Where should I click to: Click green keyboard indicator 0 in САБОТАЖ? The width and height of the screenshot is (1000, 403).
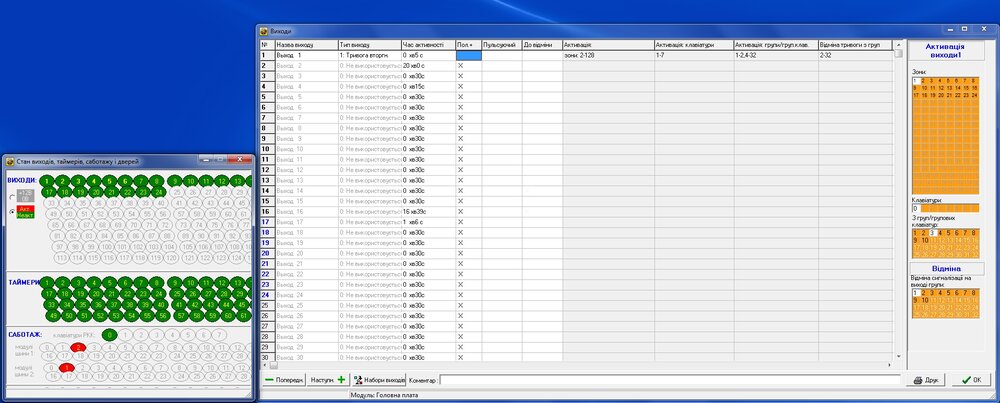[110, 335]
